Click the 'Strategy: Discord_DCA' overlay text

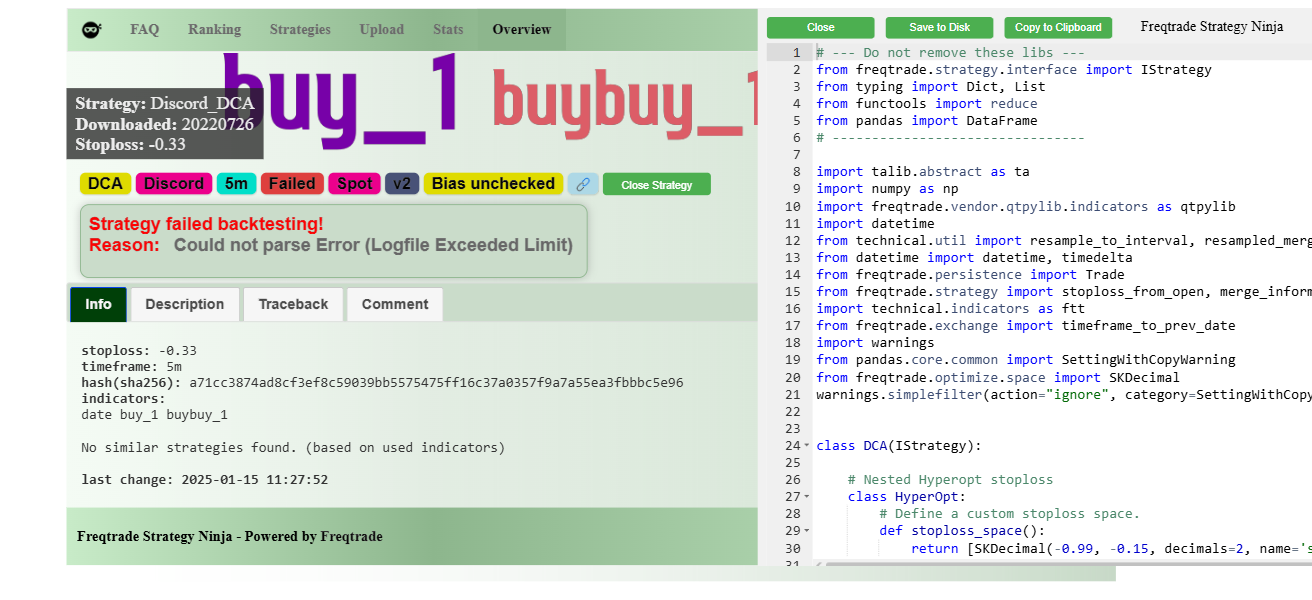[x=164, y=104]
